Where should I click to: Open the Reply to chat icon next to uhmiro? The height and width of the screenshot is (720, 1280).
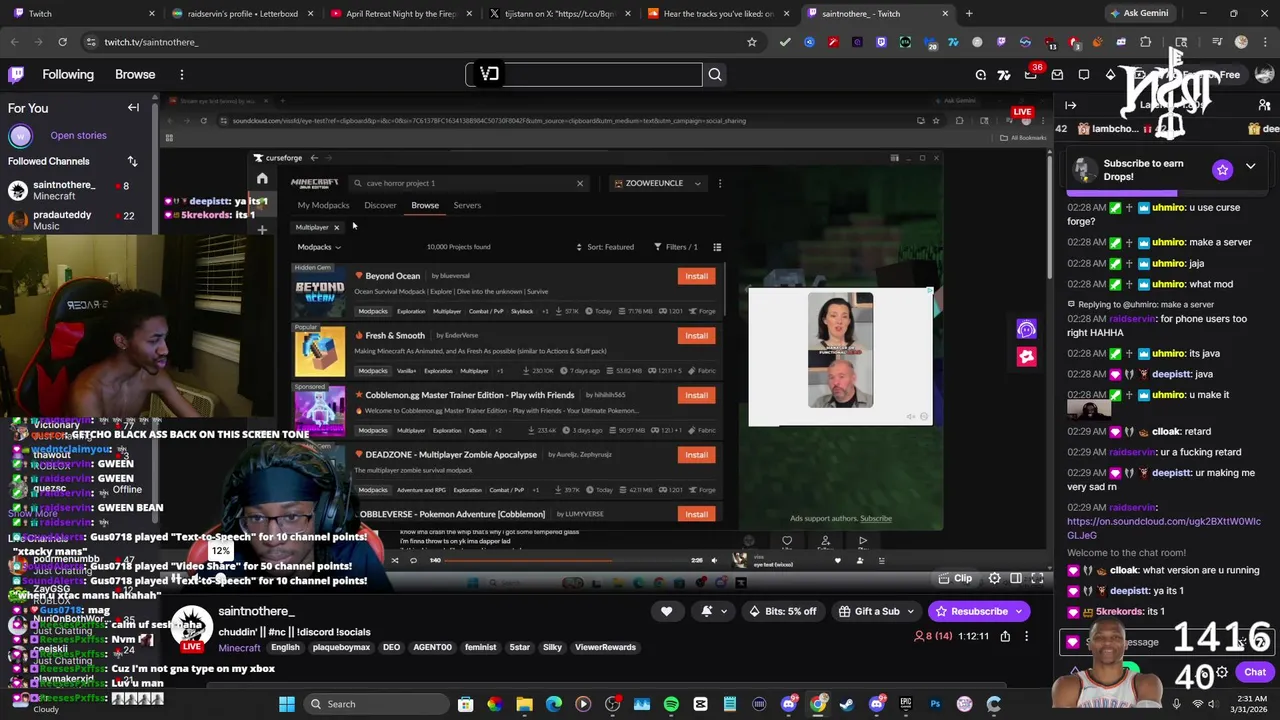pos(1071,304)
